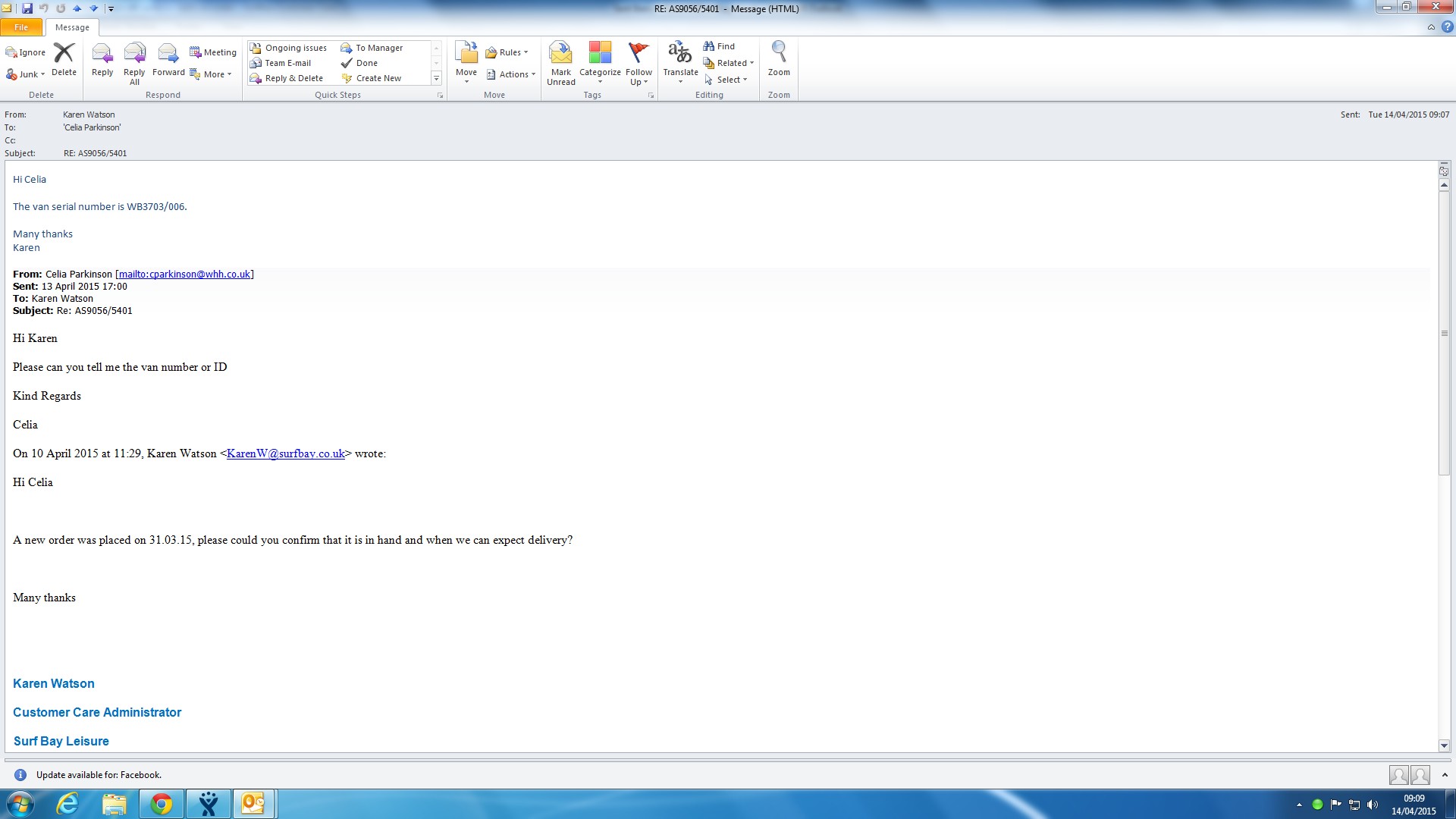Screen dimensions: 1456x819
Task: Apply the Done quick step
Action: coord(366,63)
